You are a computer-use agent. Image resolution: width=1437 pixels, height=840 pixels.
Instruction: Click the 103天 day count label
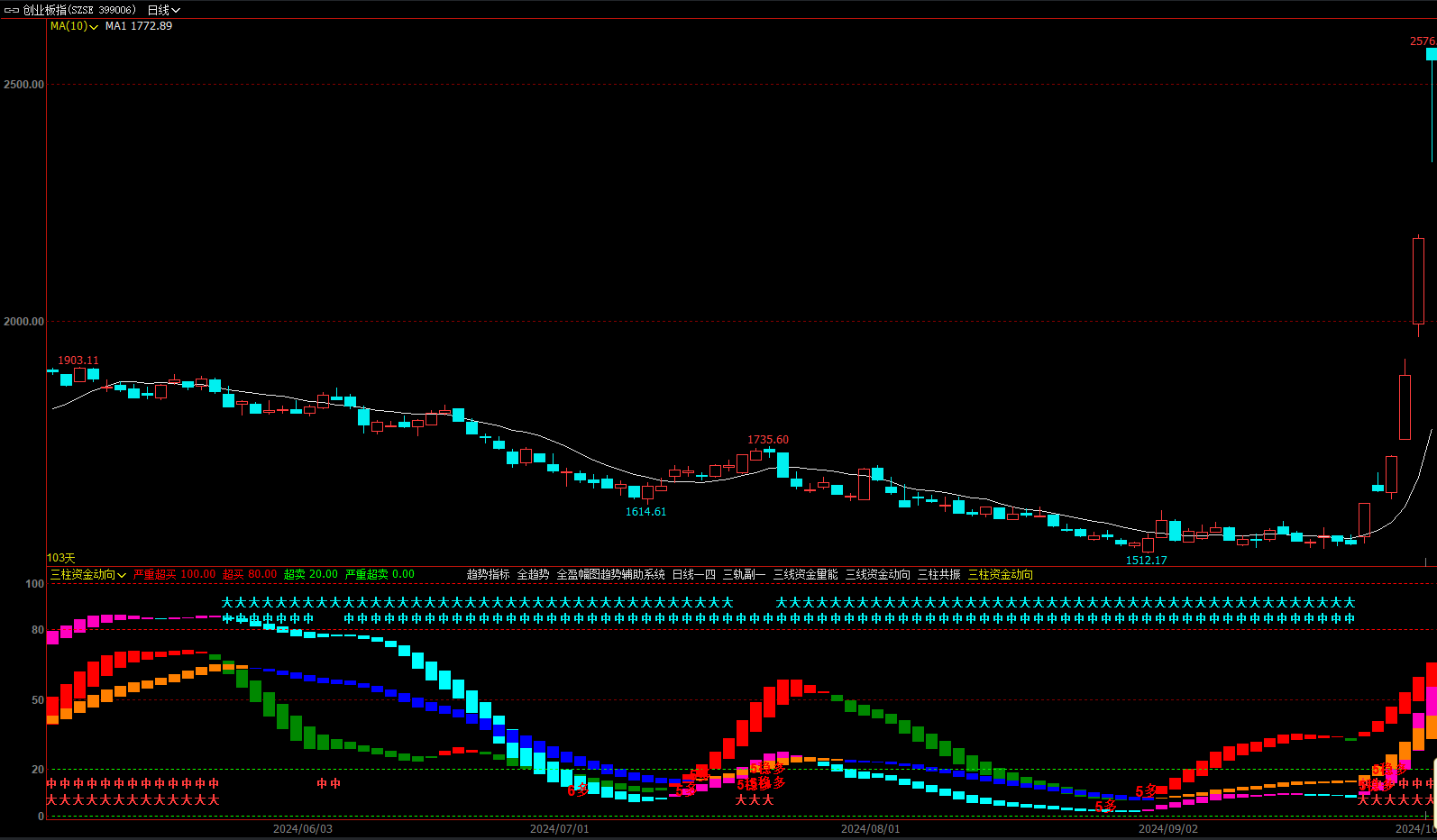[x=61, y=559]
